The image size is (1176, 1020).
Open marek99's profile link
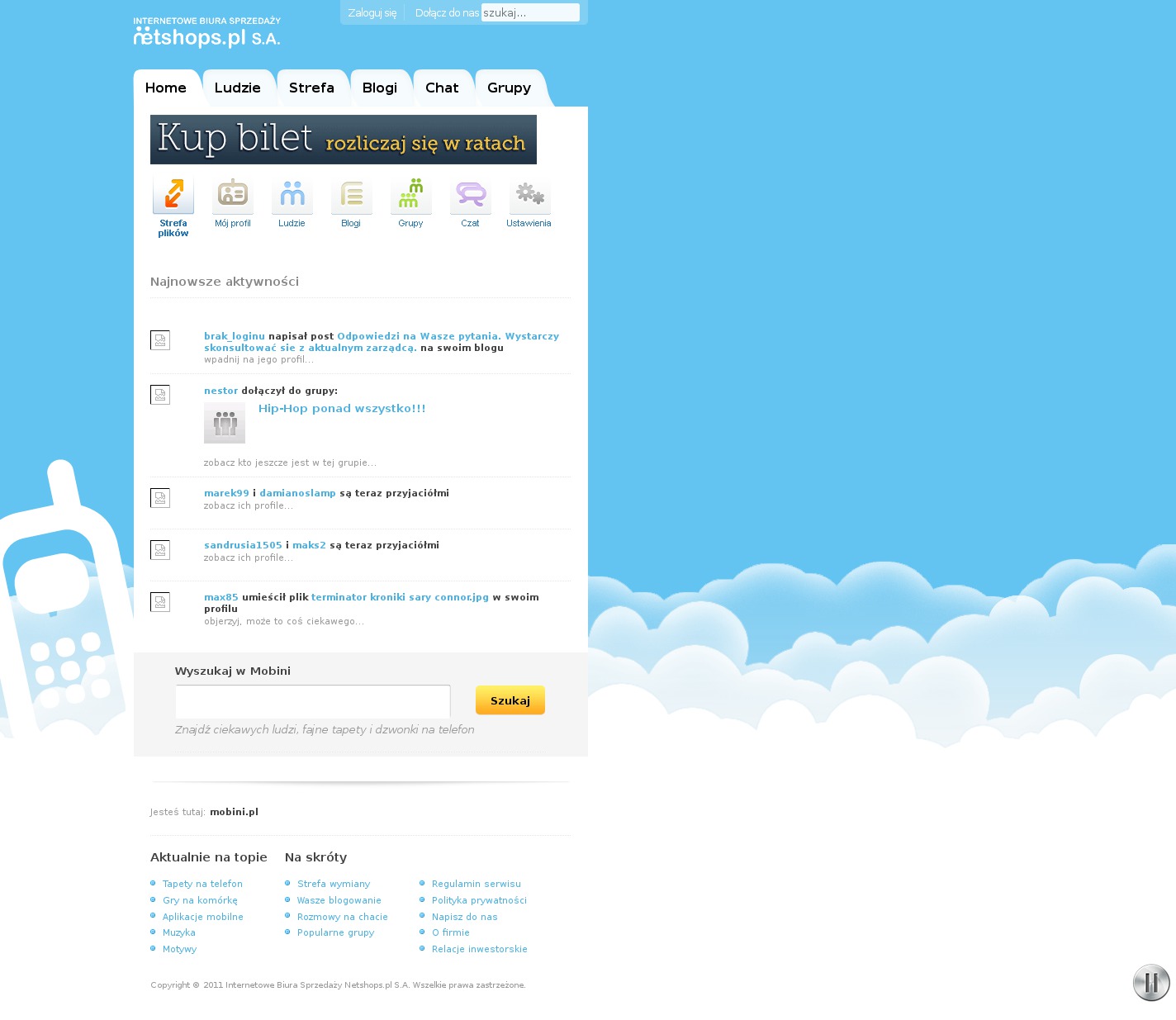click(x=226, y=493)
